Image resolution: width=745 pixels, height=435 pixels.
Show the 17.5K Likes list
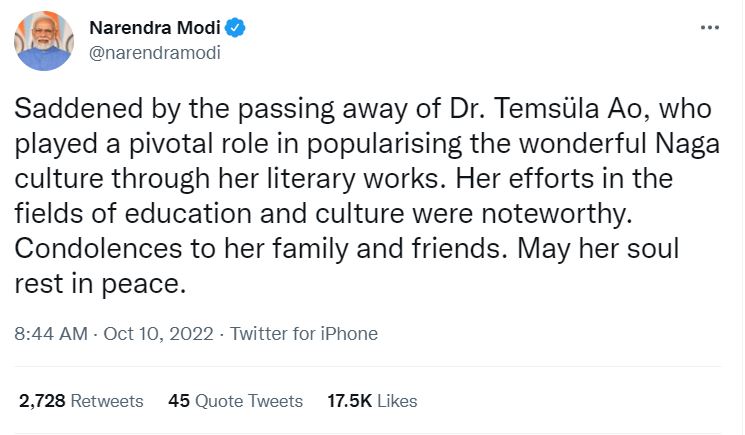(372, 401)
